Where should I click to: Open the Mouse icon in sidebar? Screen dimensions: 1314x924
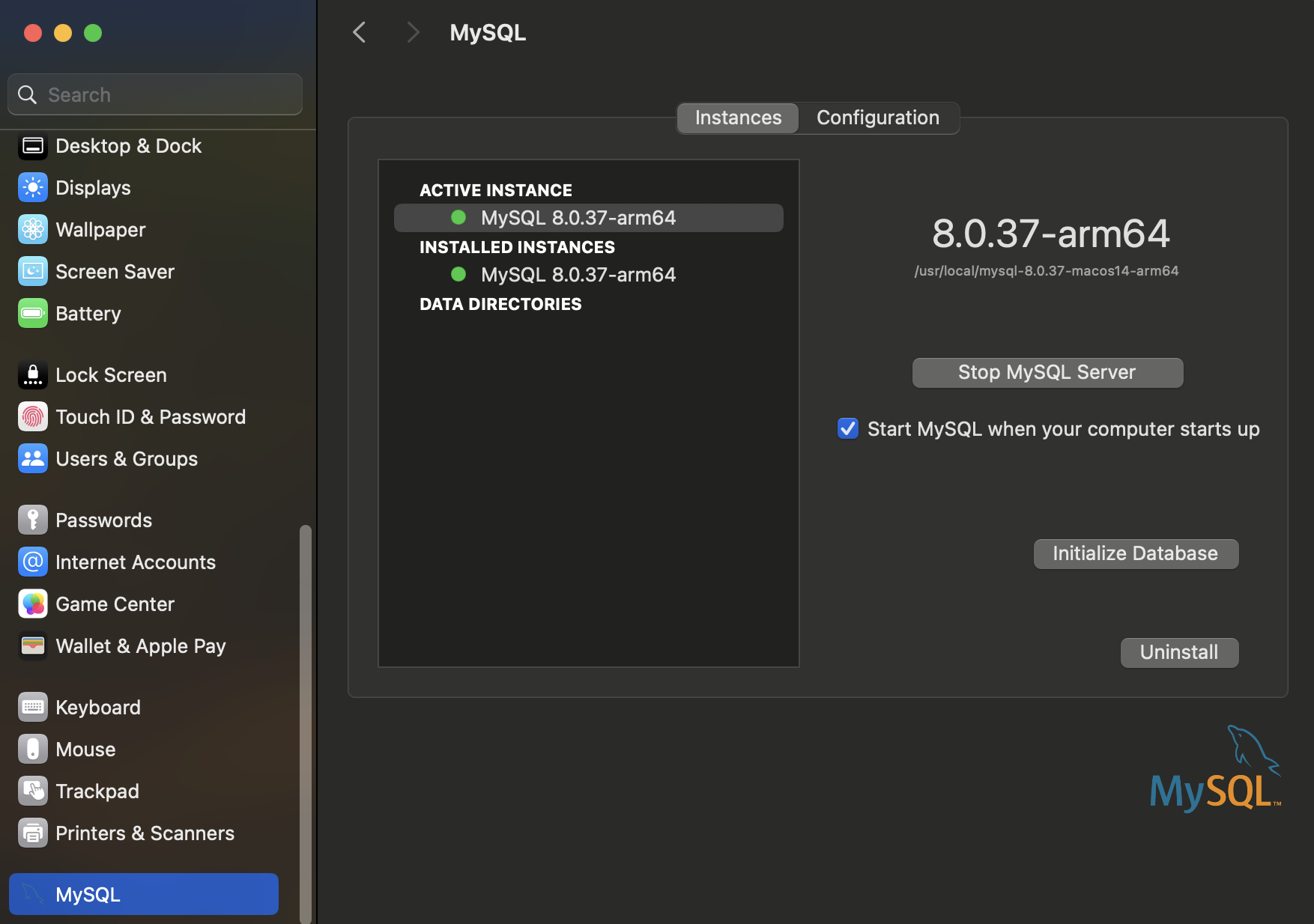pyautogui.click(x=33, y=750)
